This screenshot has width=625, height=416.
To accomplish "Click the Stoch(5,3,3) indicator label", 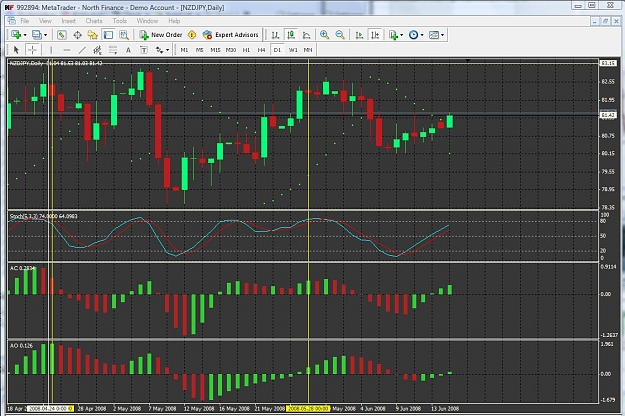I will (x=43, y=216).
